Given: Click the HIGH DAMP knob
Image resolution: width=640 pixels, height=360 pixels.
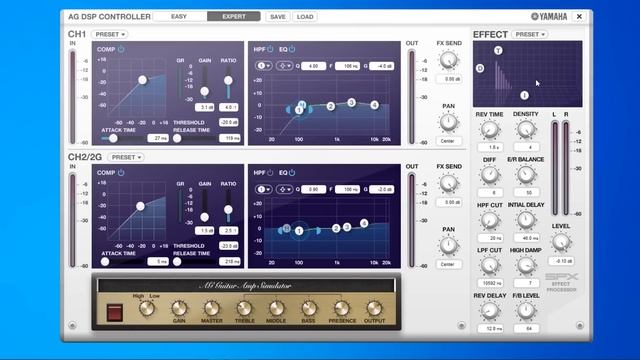Looking at the screenshot, I should pyautogui.click(x=526, y=266).
